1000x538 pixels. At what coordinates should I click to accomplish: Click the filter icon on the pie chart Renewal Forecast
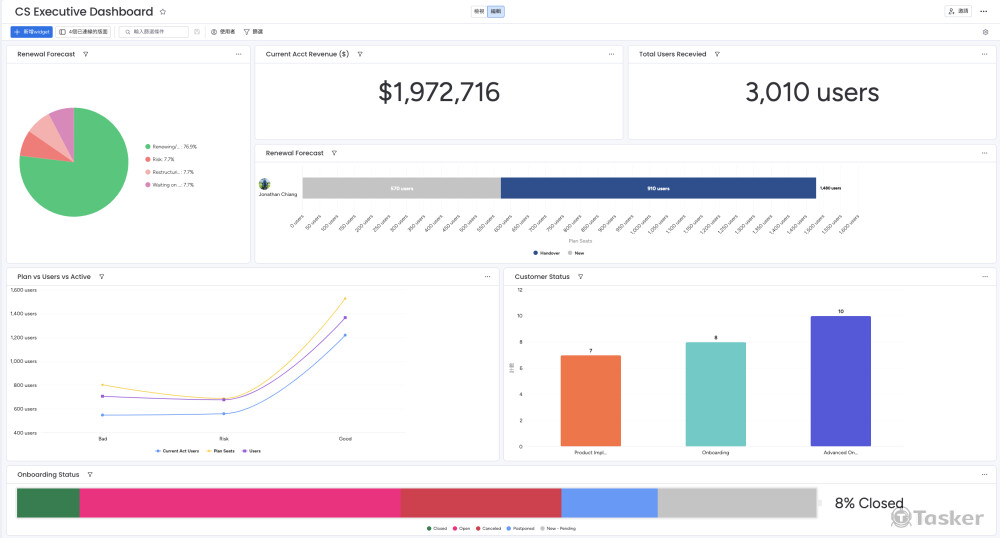pyautogui.click(x=86, y=54)
